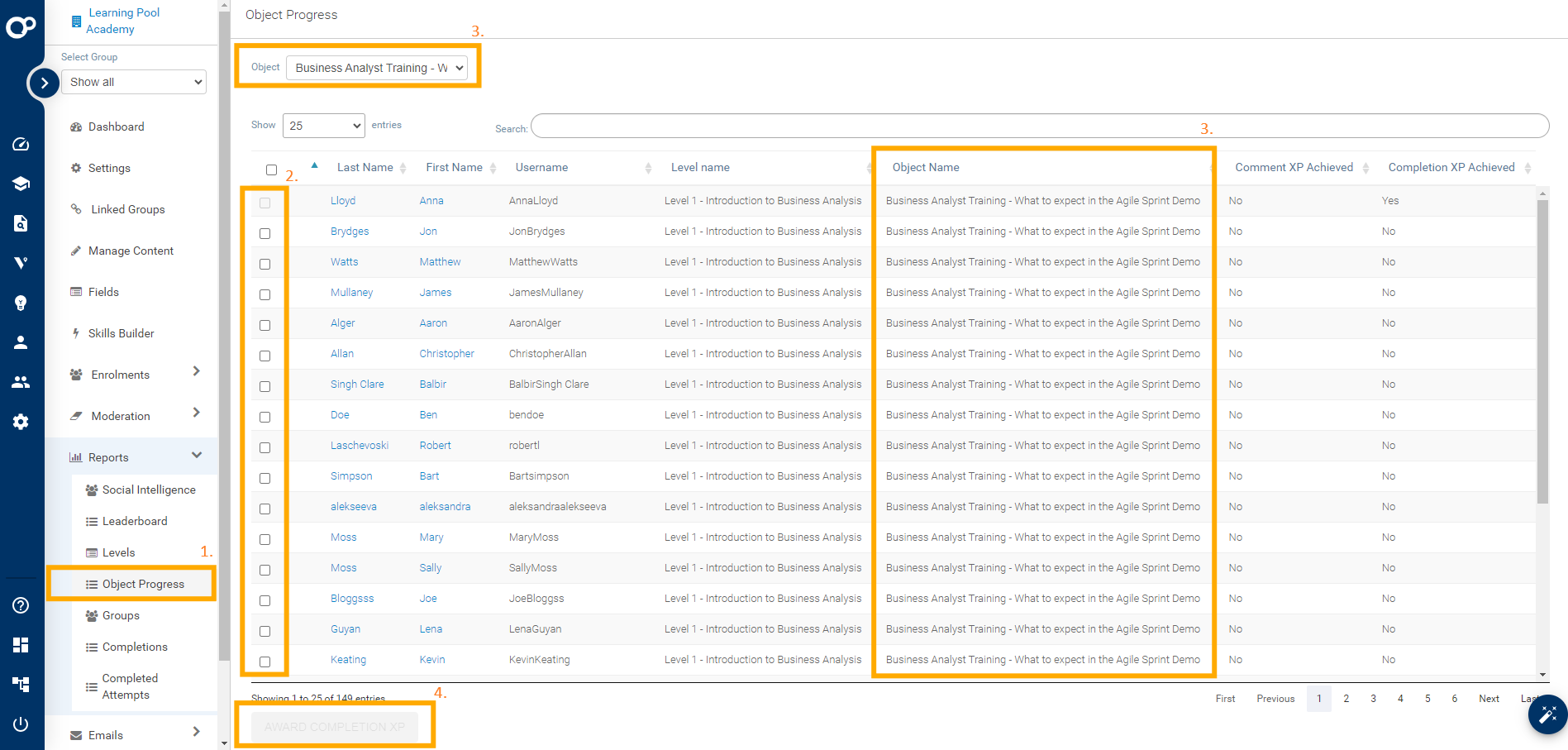Click the help question mark icon

click(21, 605)
